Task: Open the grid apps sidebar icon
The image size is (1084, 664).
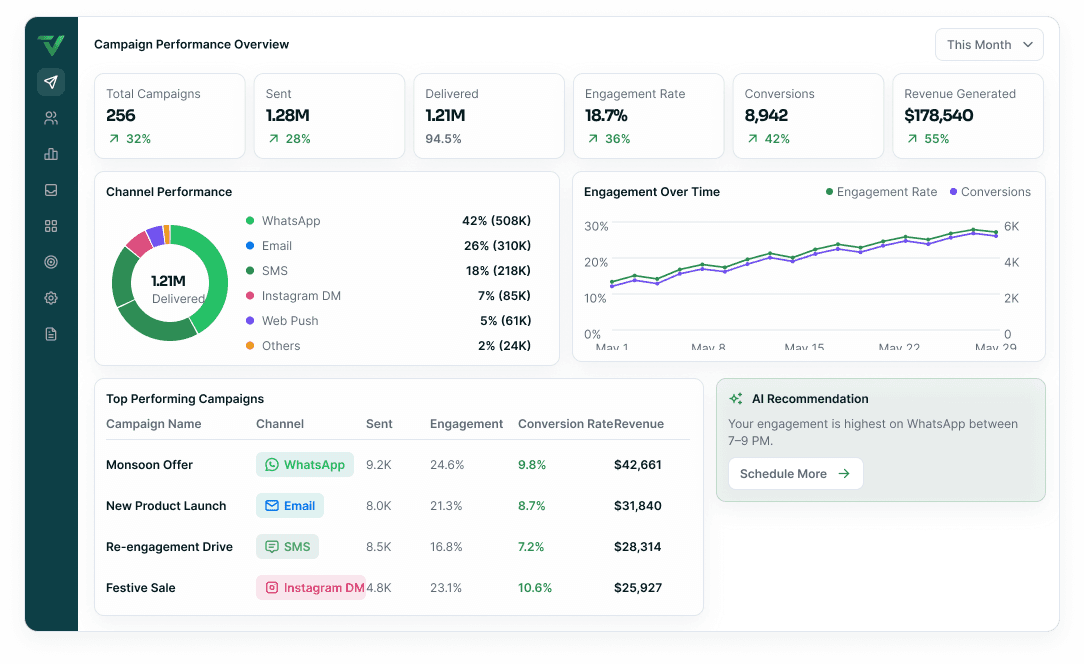Action: tap(51, 226)
